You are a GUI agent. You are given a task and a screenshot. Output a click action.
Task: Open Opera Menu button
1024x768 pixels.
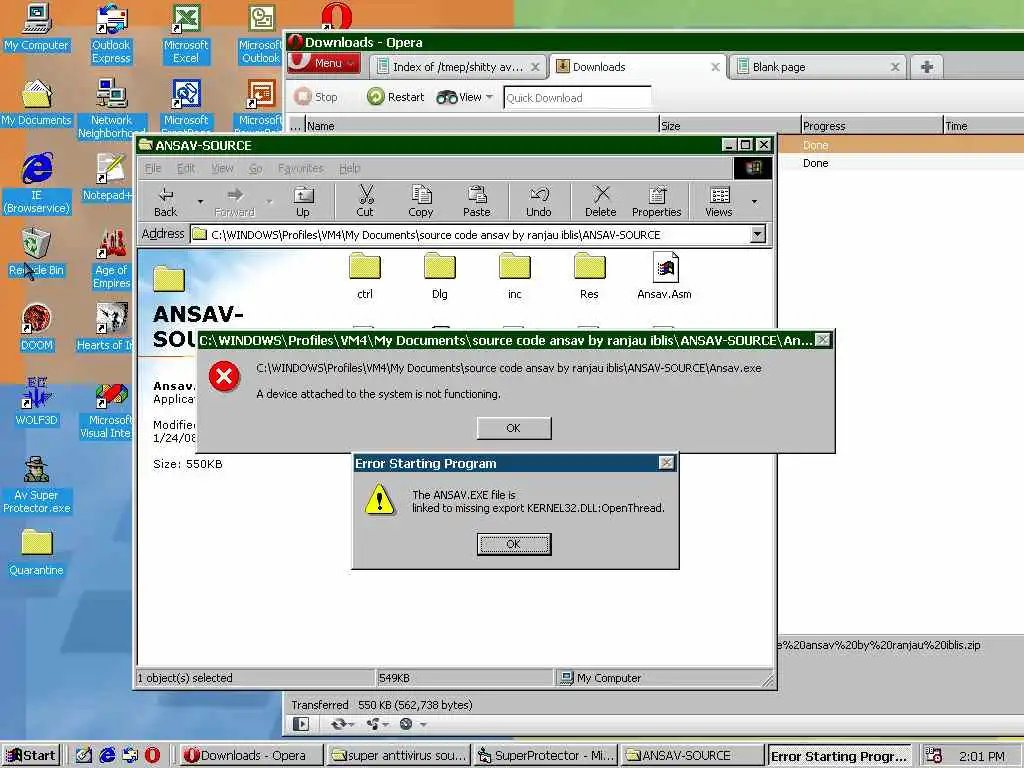pos(325,63)
